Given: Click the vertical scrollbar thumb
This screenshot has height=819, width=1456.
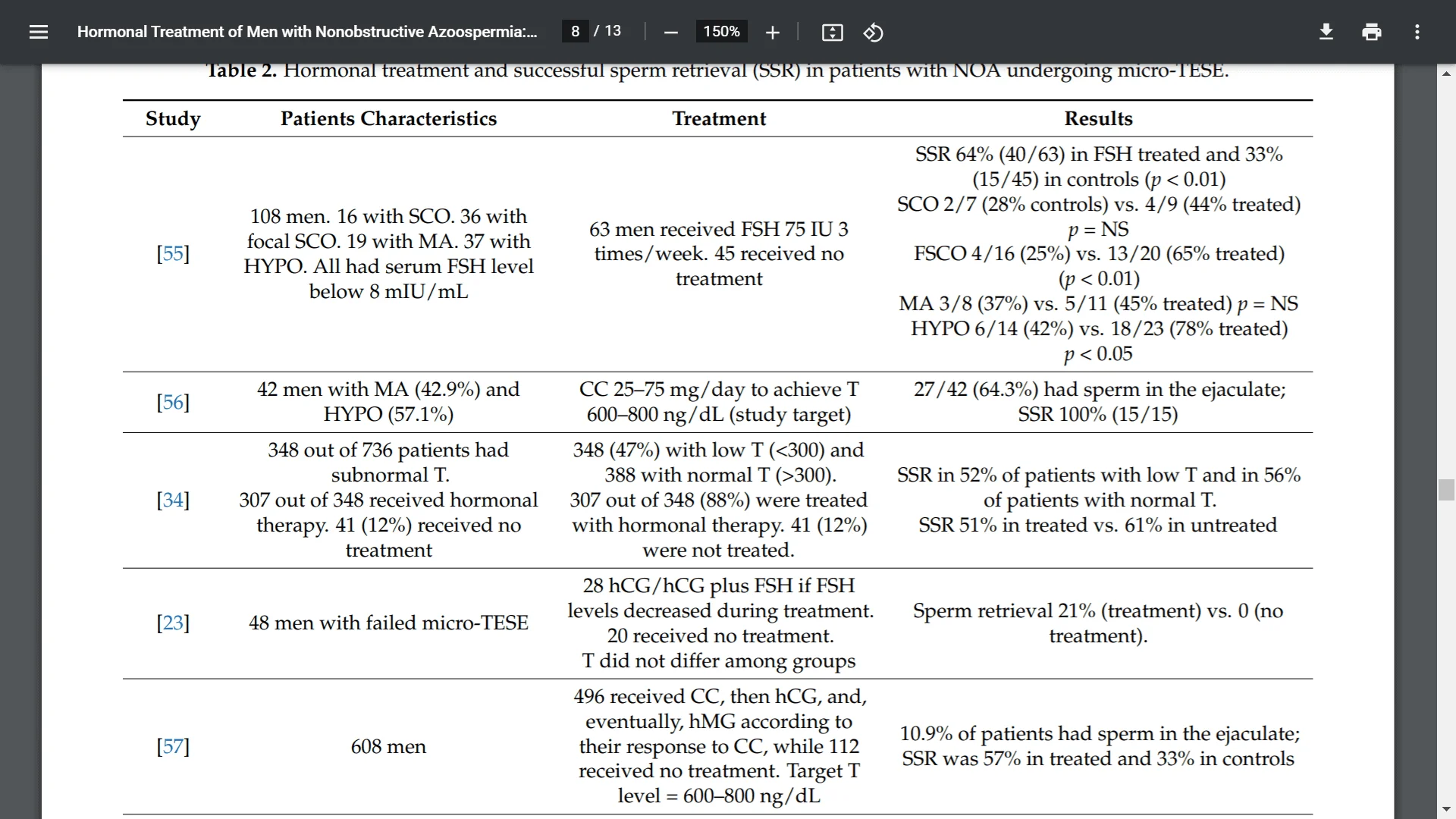Looking at the screenshot, I should click(1446, 490).
